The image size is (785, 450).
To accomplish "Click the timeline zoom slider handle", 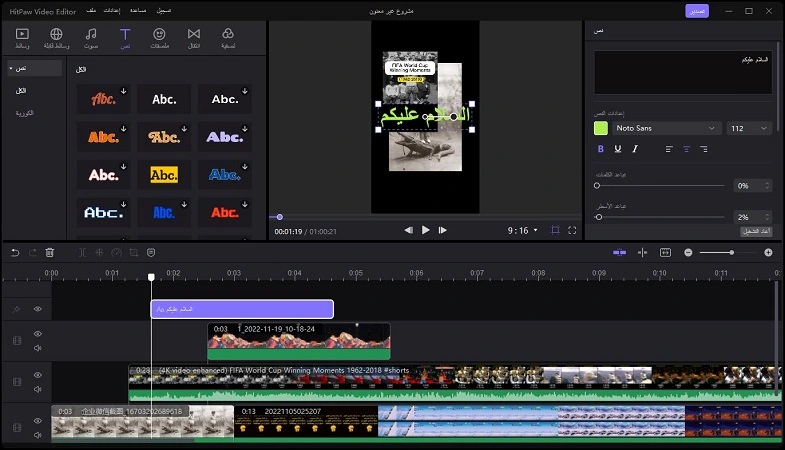I will click(x=731, y=253).
